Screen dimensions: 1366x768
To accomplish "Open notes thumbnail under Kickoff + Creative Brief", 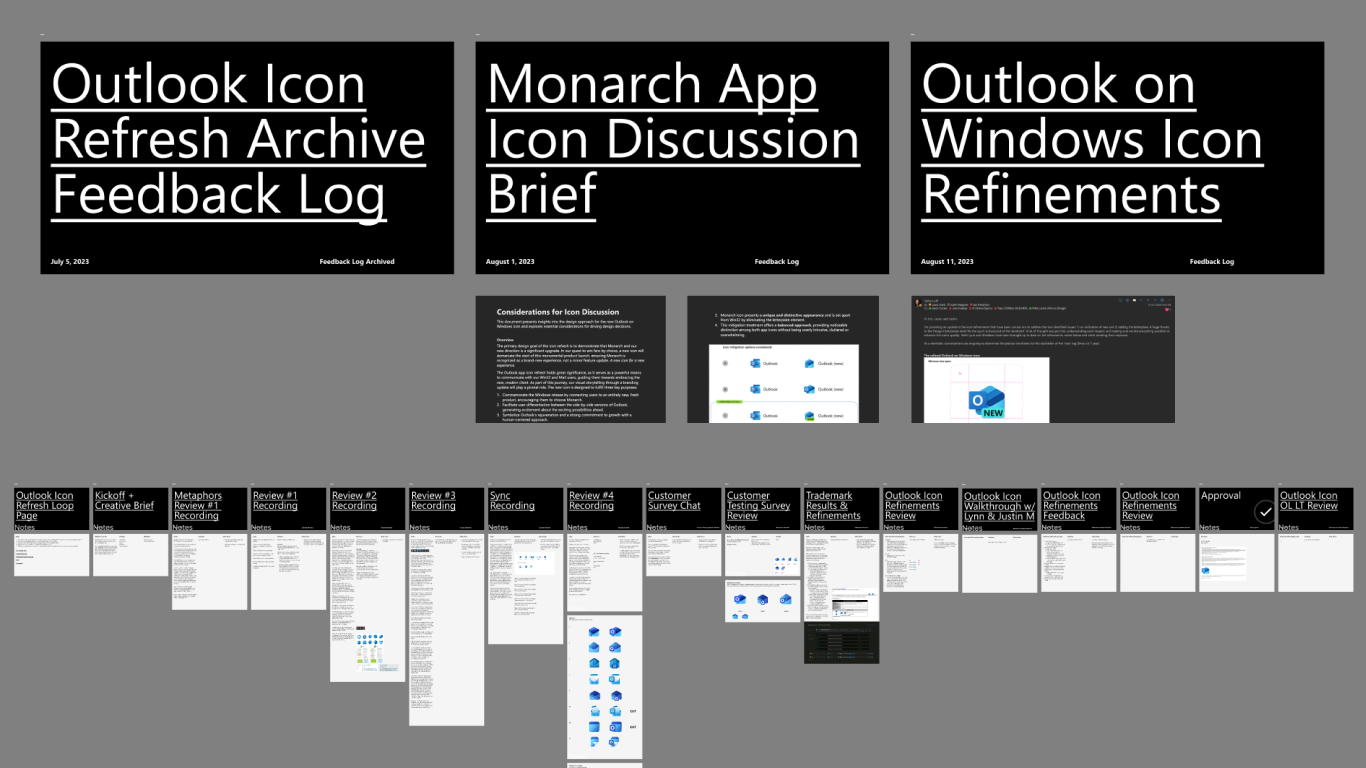I will coord(130,555).
